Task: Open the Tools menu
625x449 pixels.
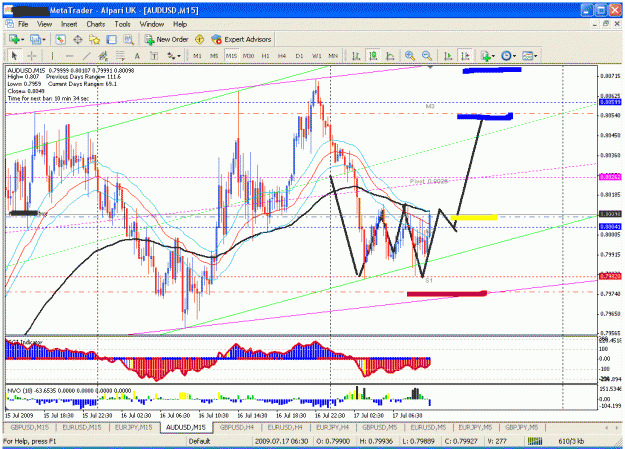Action: point(122,24)
